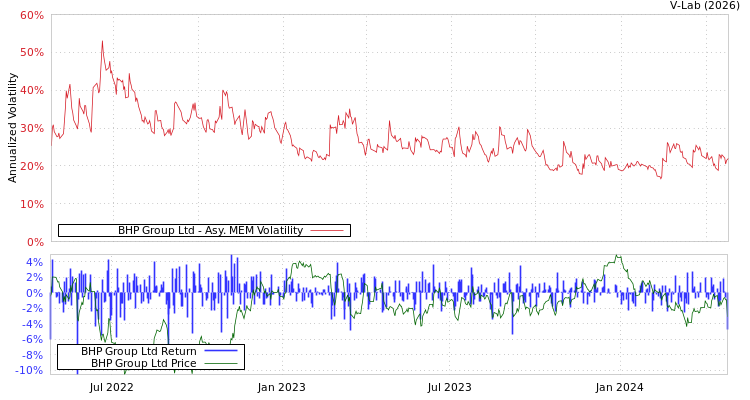Click the -10% label on return axis

pos(30,371)
